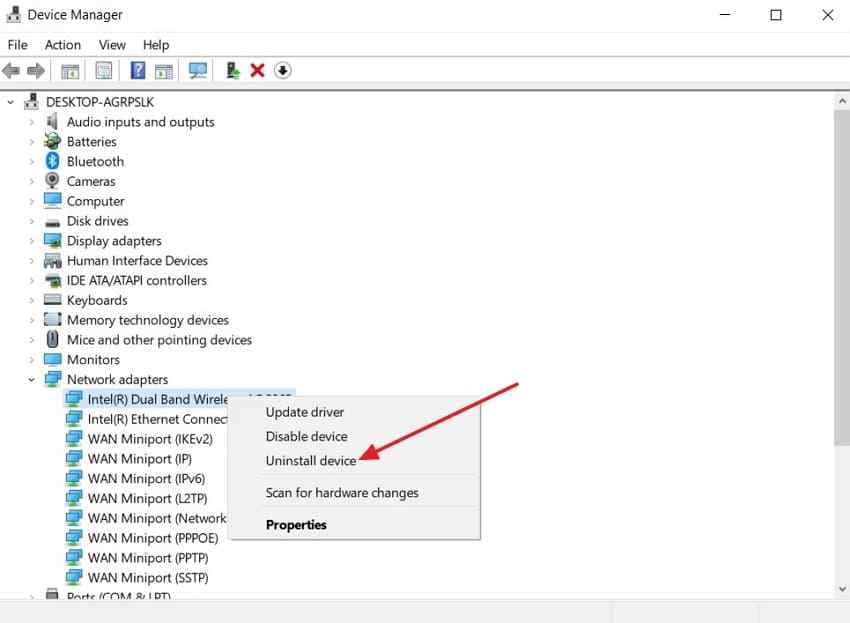Select the Audio inputs and outputs icon
The width and height of the screenshot is (850, 623).
[53, 121]
